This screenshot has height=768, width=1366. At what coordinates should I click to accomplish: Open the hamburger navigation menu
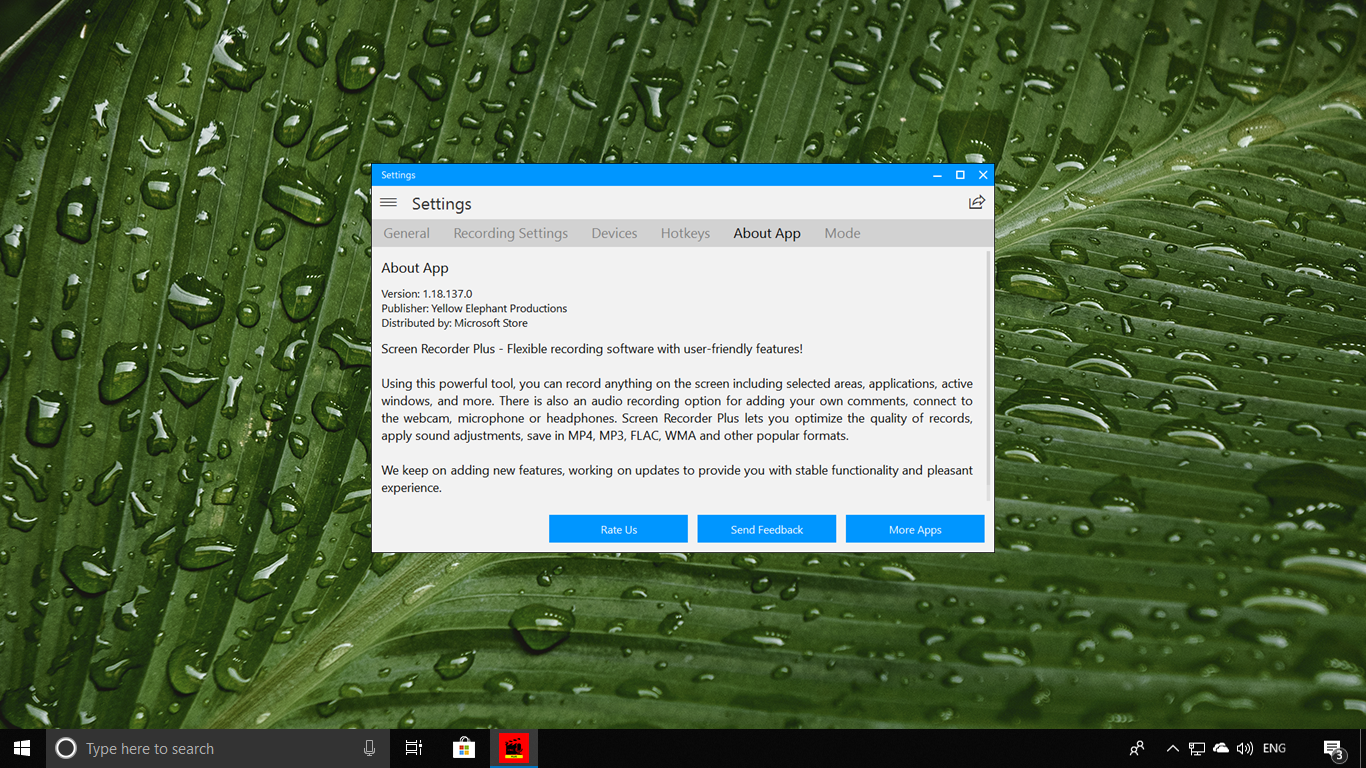click(x=388, y=201)
